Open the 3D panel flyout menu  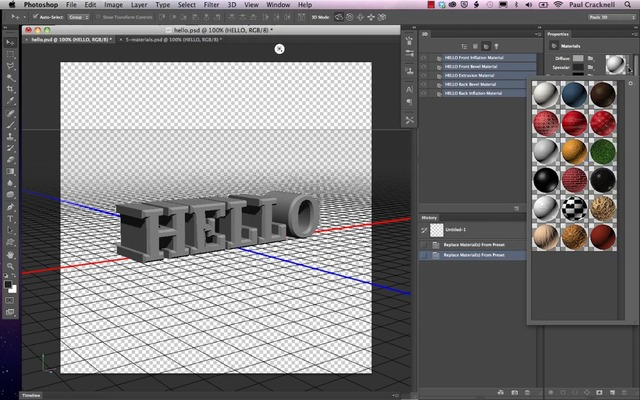pyautogui.click(x=538, y=34)
